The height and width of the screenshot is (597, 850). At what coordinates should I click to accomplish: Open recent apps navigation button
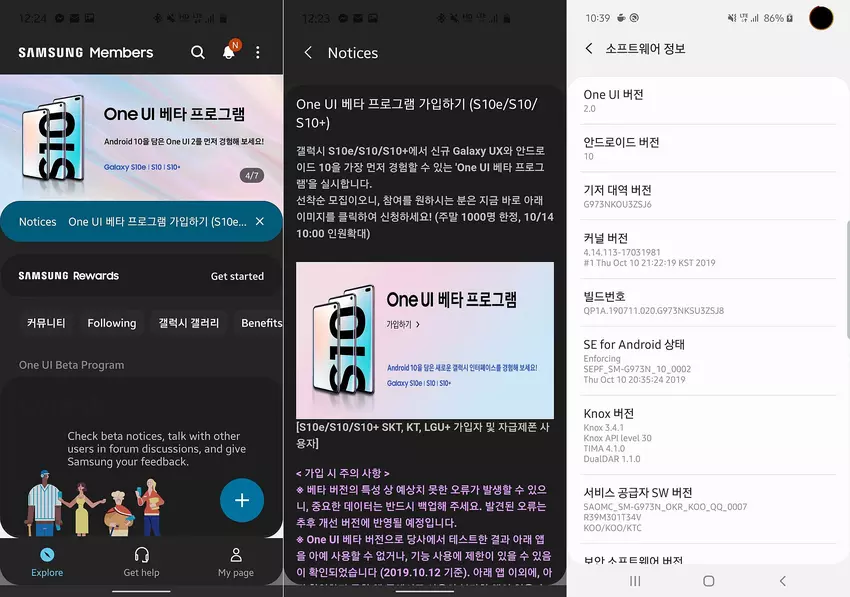tap(635, 580)
